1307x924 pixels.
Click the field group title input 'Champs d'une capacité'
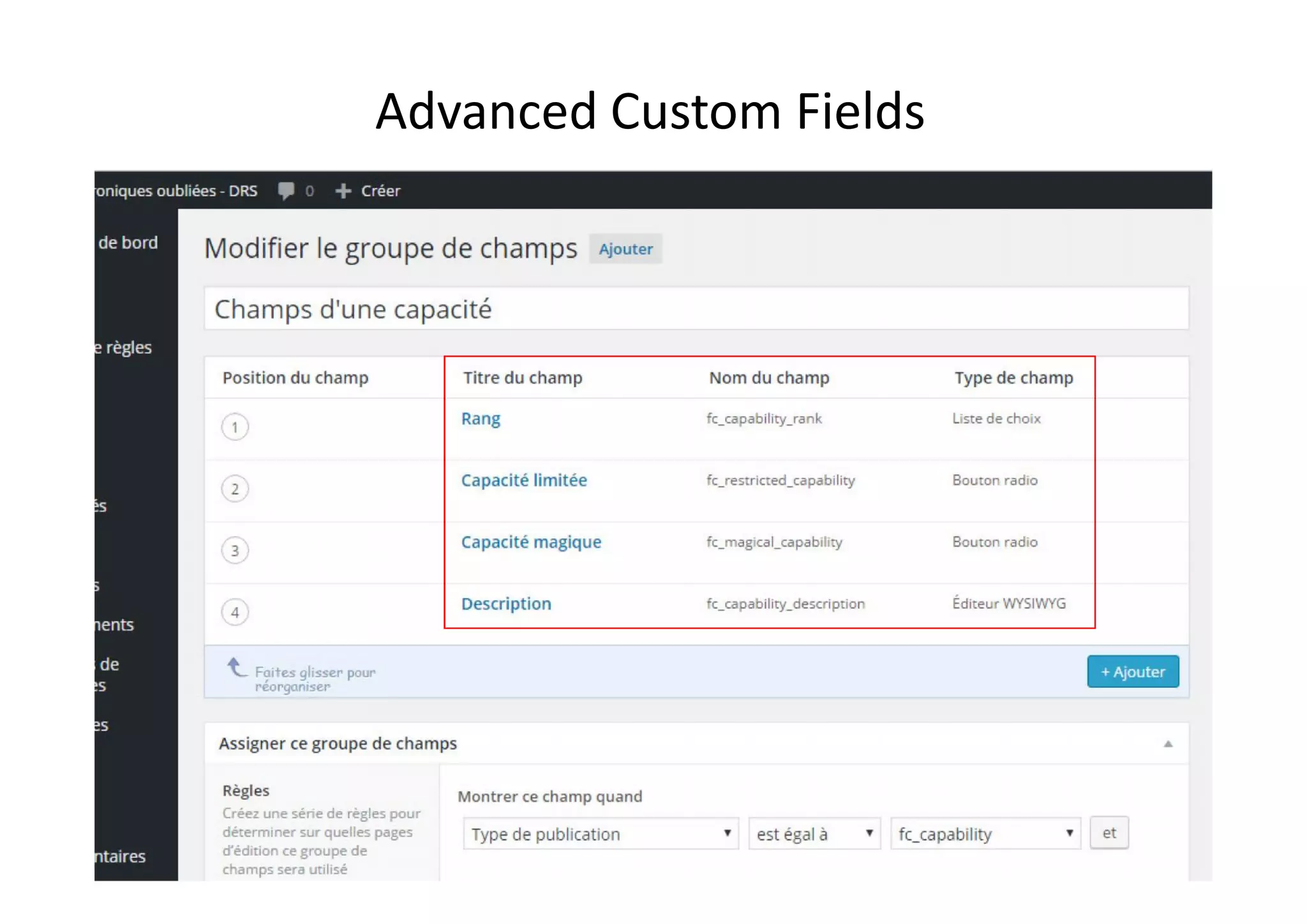pos(696,309)
